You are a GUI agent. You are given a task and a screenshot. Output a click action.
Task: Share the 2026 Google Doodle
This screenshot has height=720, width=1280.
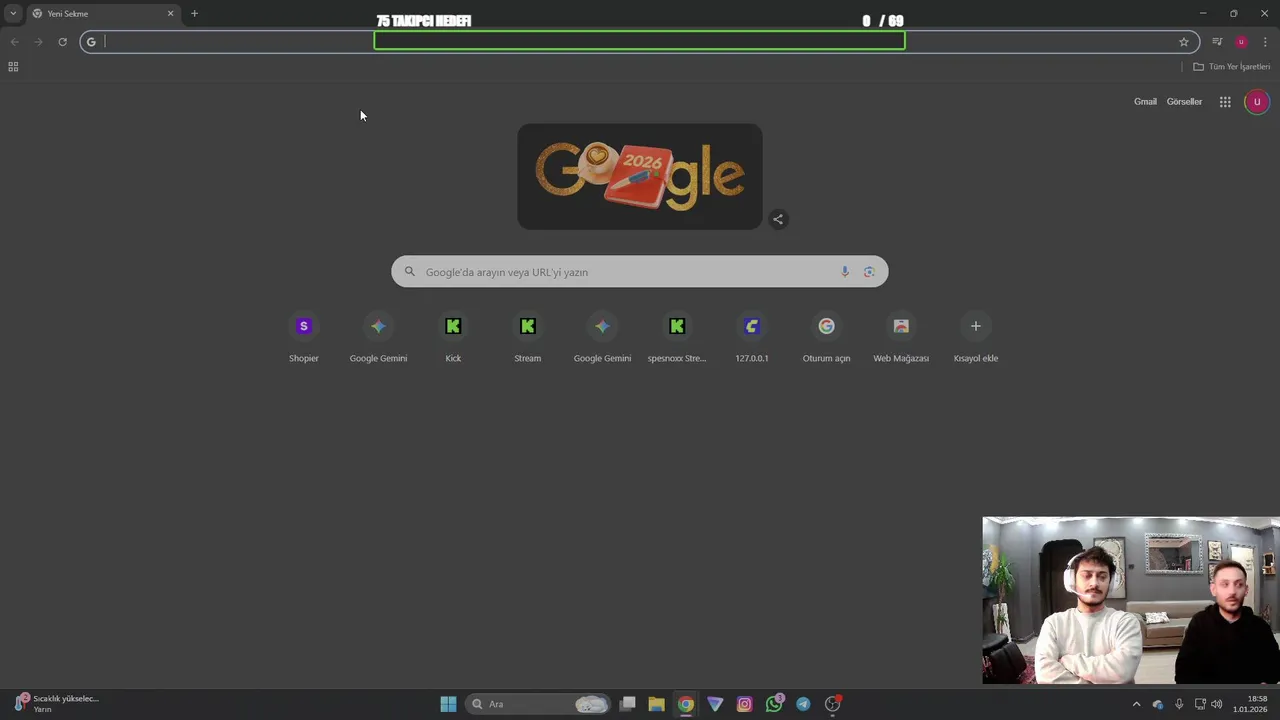[778, 219]
